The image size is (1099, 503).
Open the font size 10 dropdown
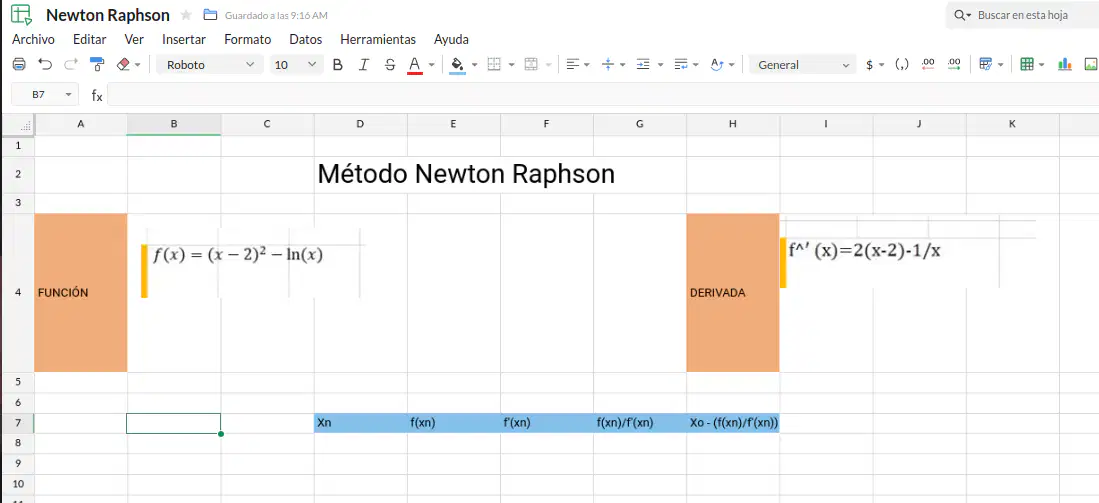[x=297, y=64]
